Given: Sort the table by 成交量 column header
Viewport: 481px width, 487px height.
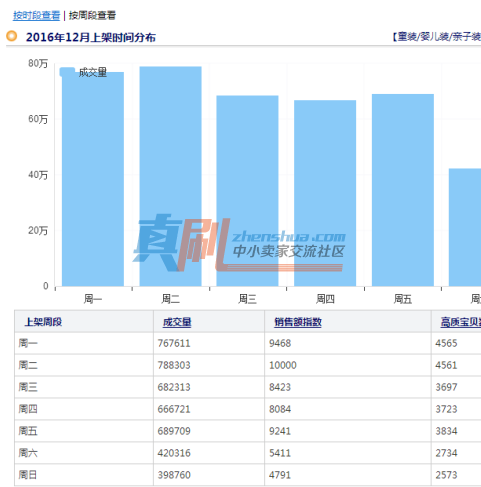Looking at the screenshot, I should [x=177, y=322].
